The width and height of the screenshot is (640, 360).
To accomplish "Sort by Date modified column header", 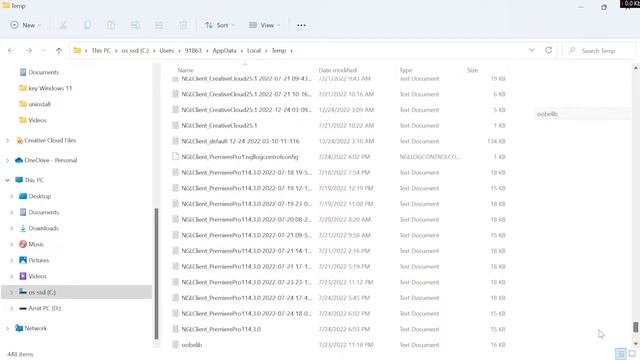I will 338,70.
